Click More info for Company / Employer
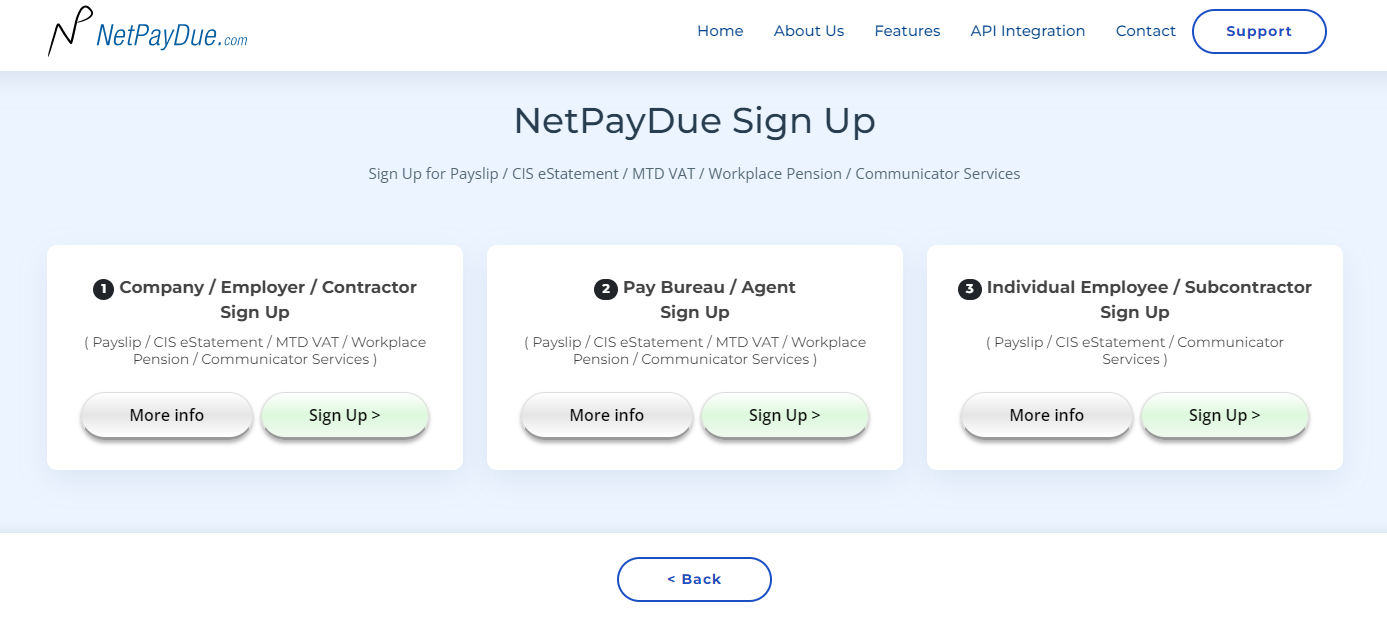Image resolution: width=1387 pixels, height=623 pixels. click(167, 415)
